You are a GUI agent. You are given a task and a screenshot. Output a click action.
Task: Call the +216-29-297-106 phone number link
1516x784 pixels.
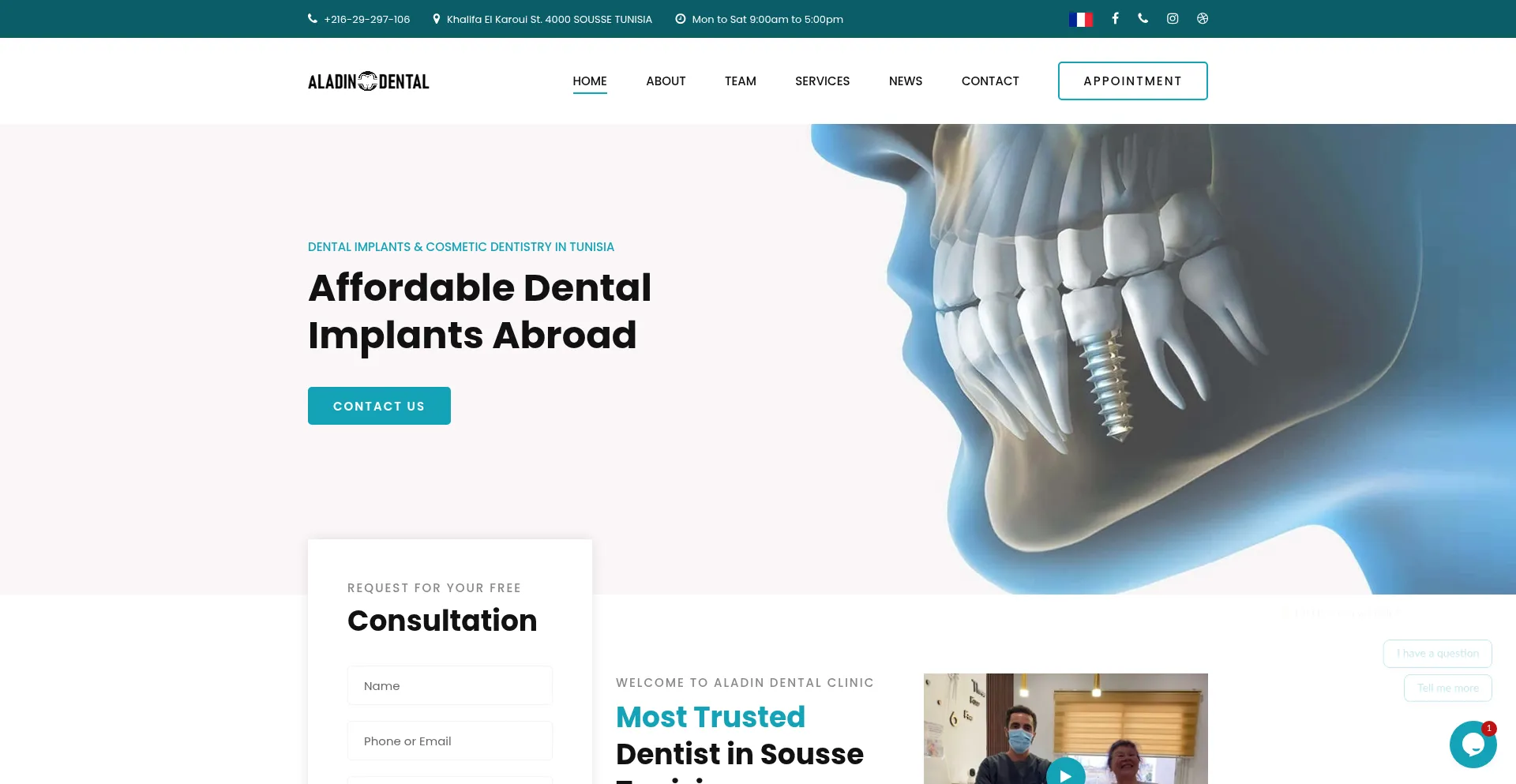pos(366,18)
